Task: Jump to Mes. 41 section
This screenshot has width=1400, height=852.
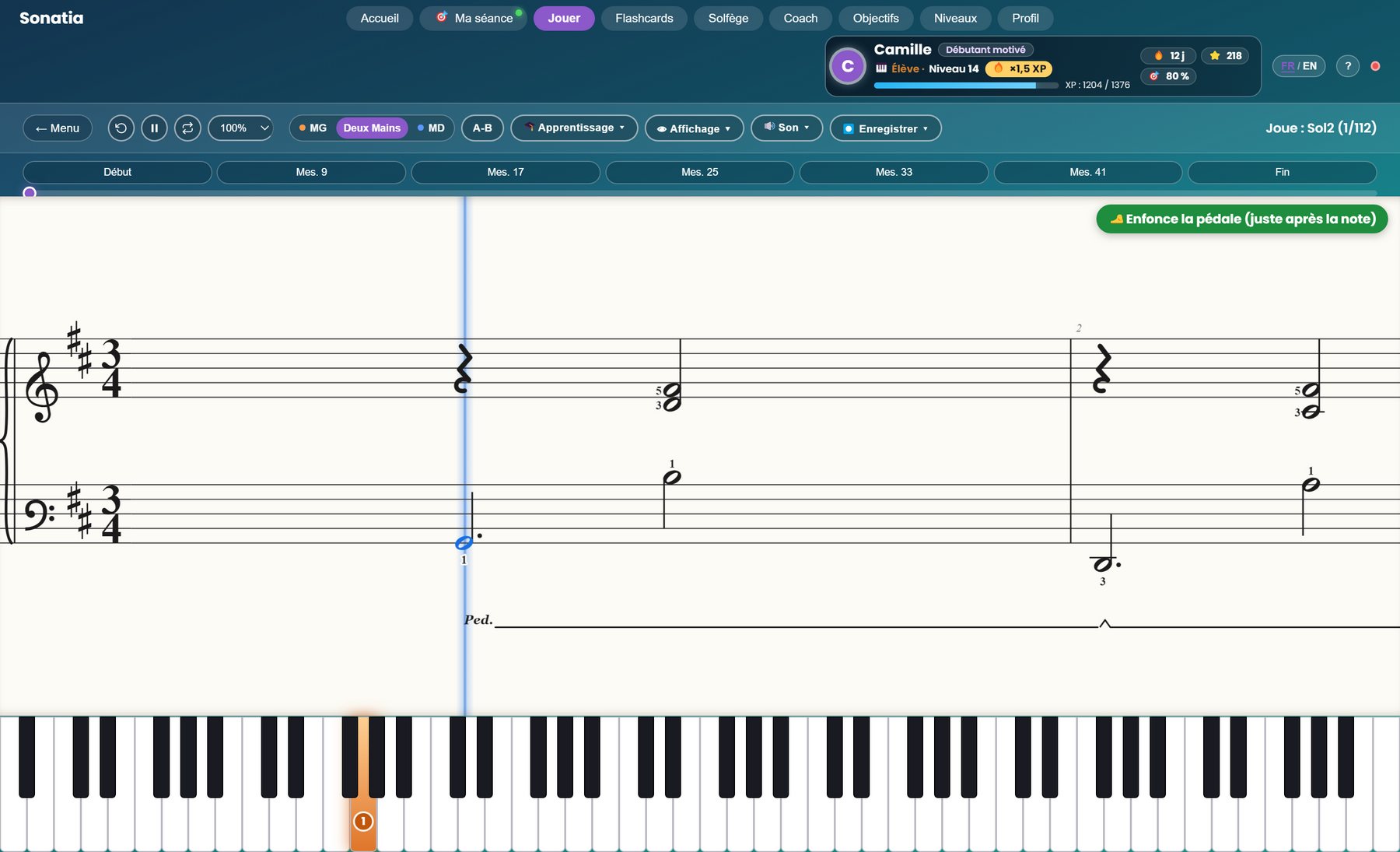Action: click(x=1088, y=172)
